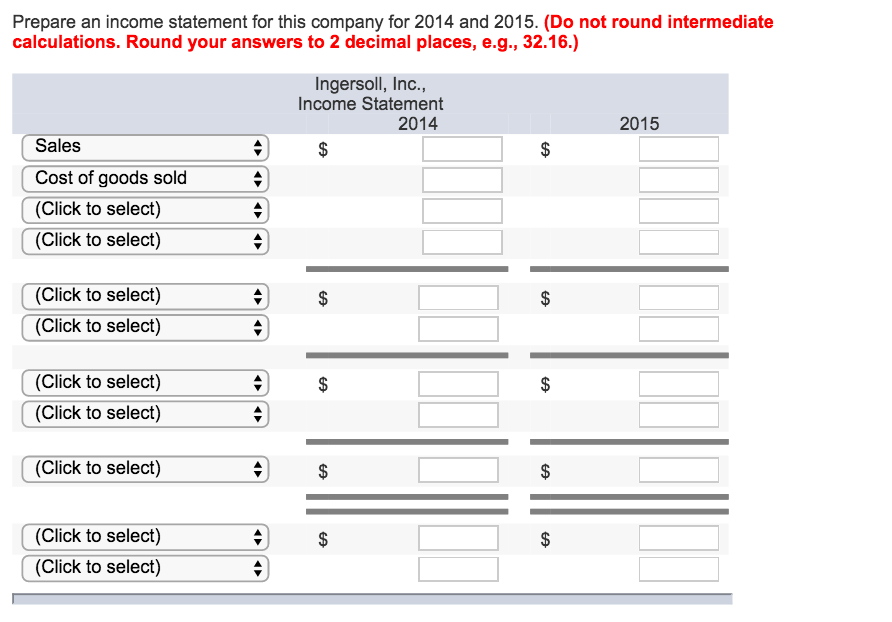Expand the third row Click to select dropdown

pyautogui.click(x=145, y=211)
